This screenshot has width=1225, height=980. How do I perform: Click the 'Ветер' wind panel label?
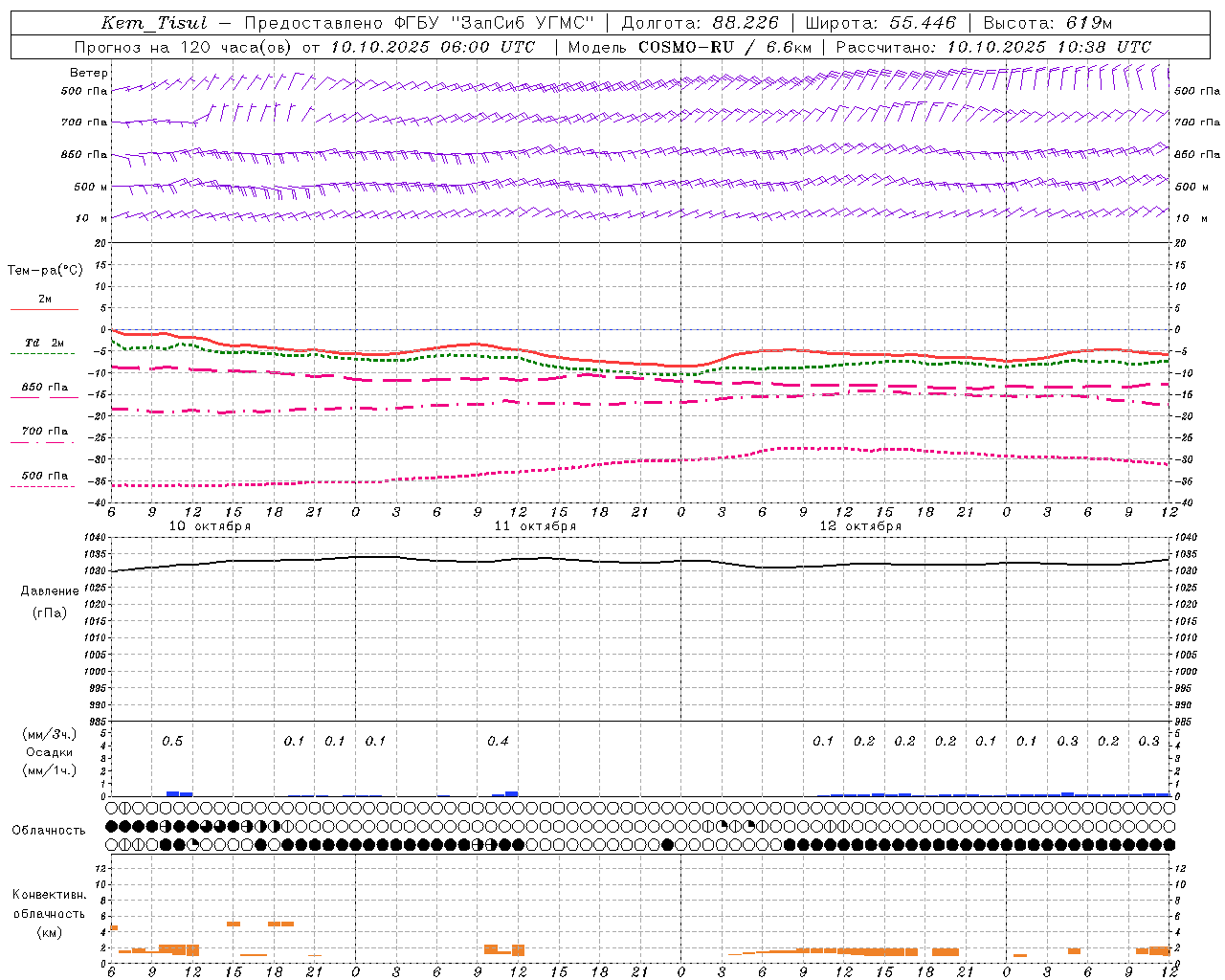[89, 73]
